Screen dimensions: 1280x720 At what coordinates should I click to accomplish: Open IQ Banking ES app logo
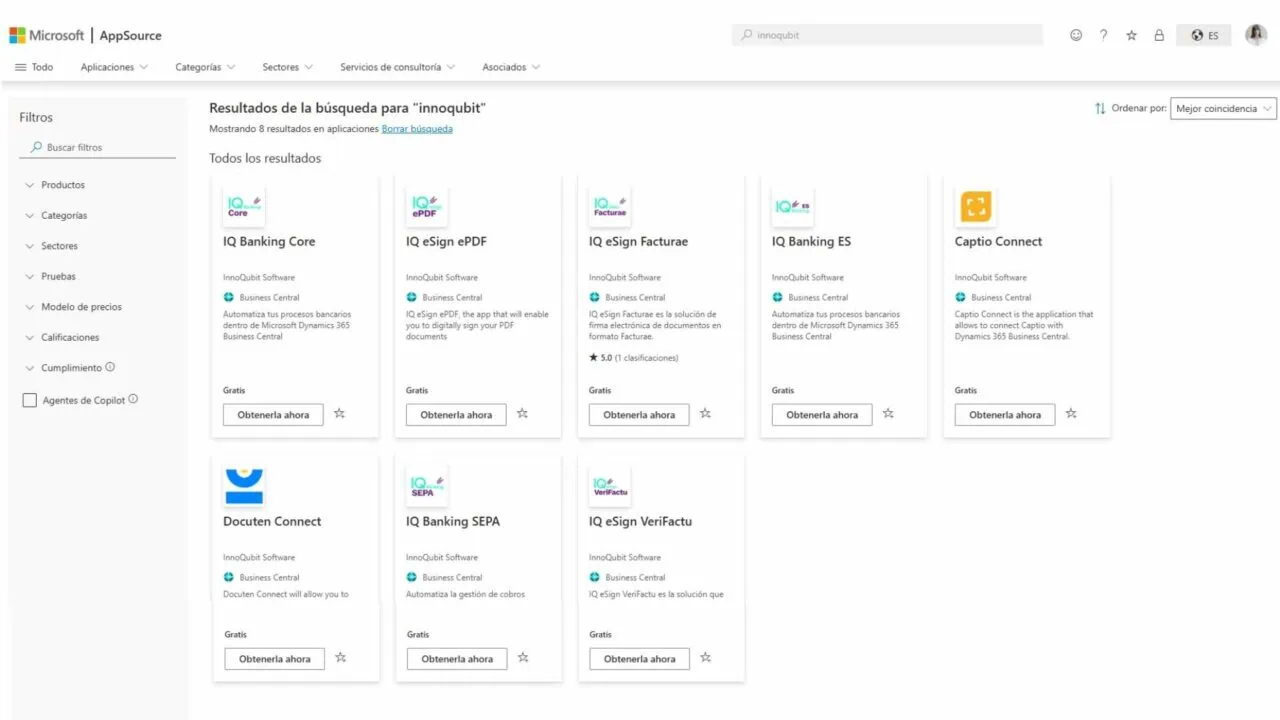click(x=792, y=207)
